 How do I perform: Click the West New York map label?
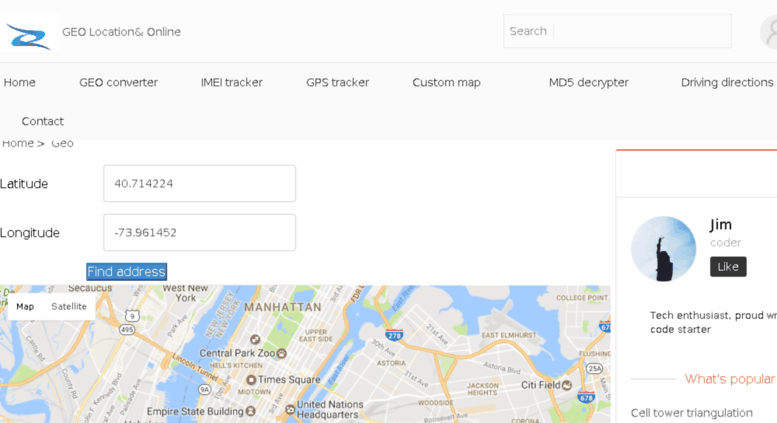(x=185, y=293)
